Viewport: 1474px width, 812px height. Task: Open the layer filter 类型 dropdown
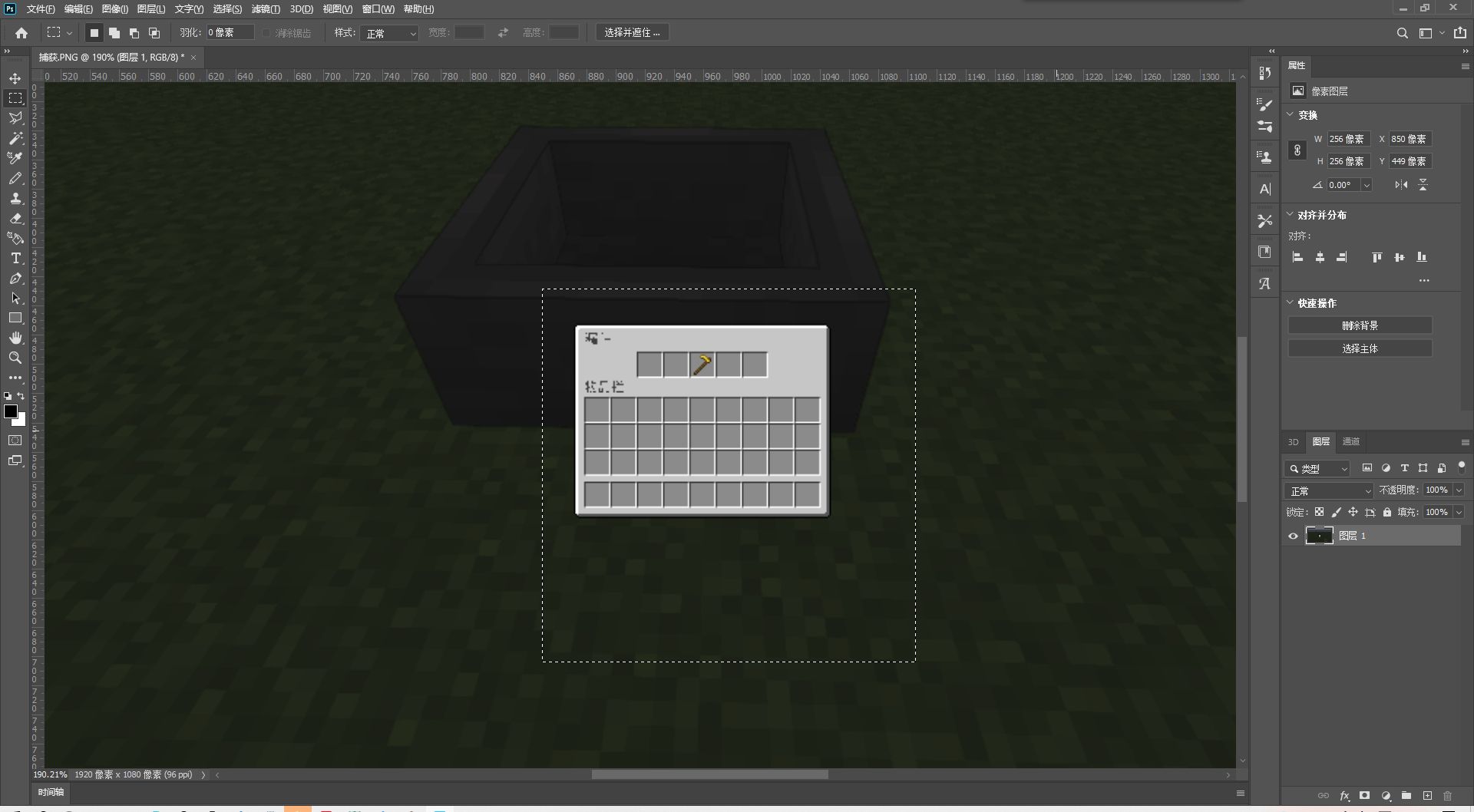click(x=1317, y=468)
